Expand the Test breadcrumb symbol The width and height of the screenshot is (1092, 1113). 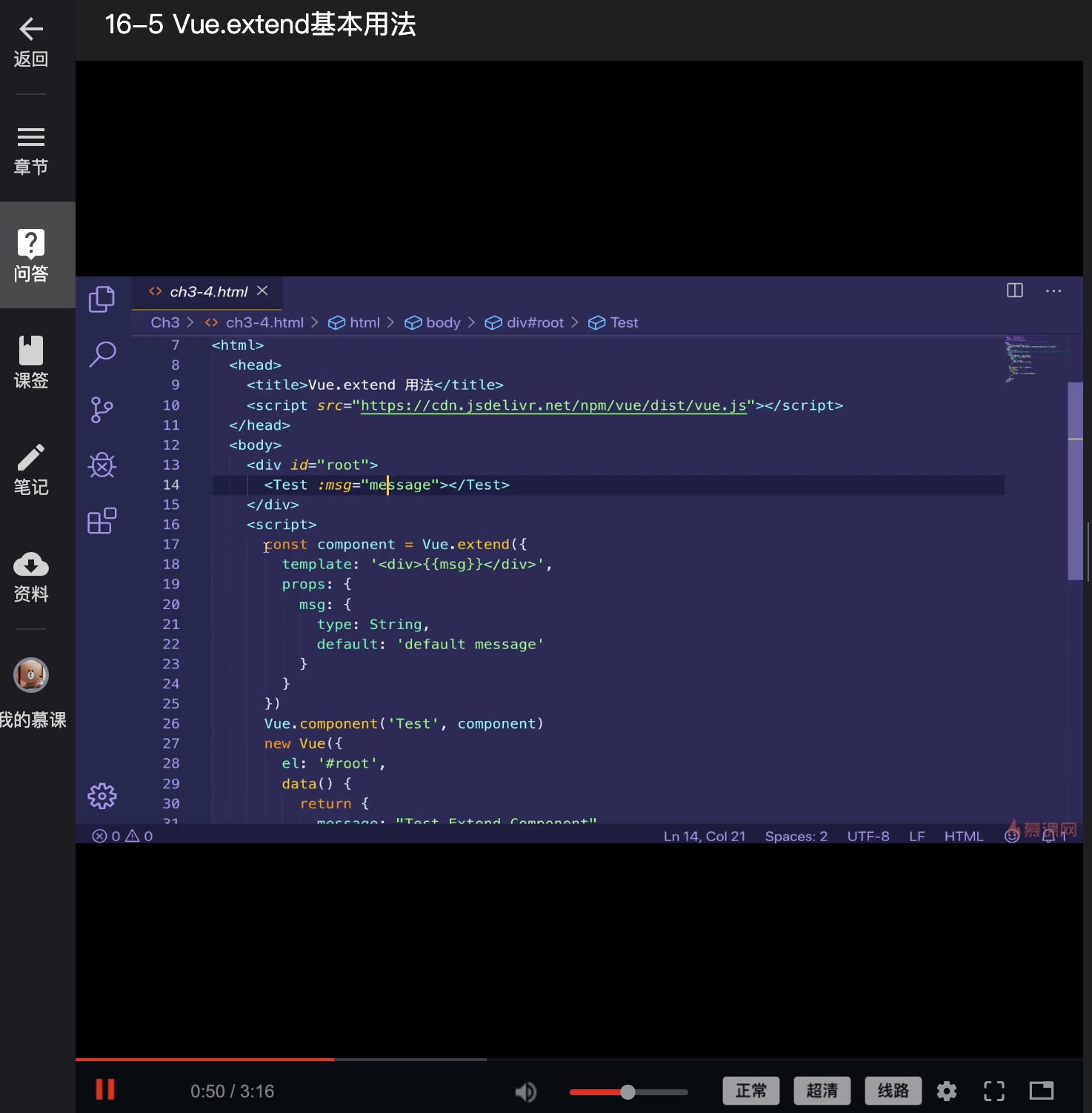point(613,322)
